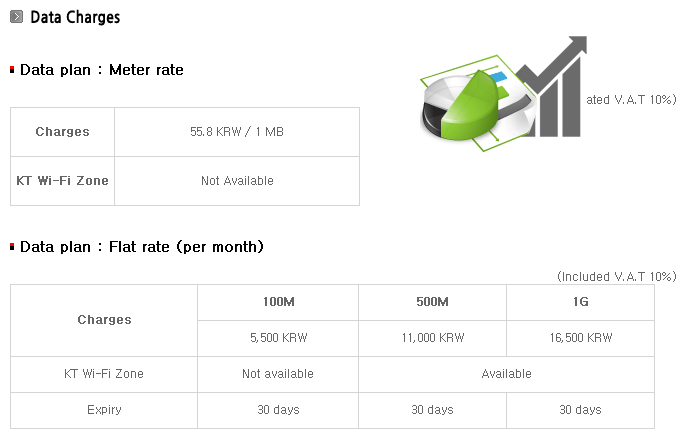Click the 16,500 KRW price cell

click(580, 338)
